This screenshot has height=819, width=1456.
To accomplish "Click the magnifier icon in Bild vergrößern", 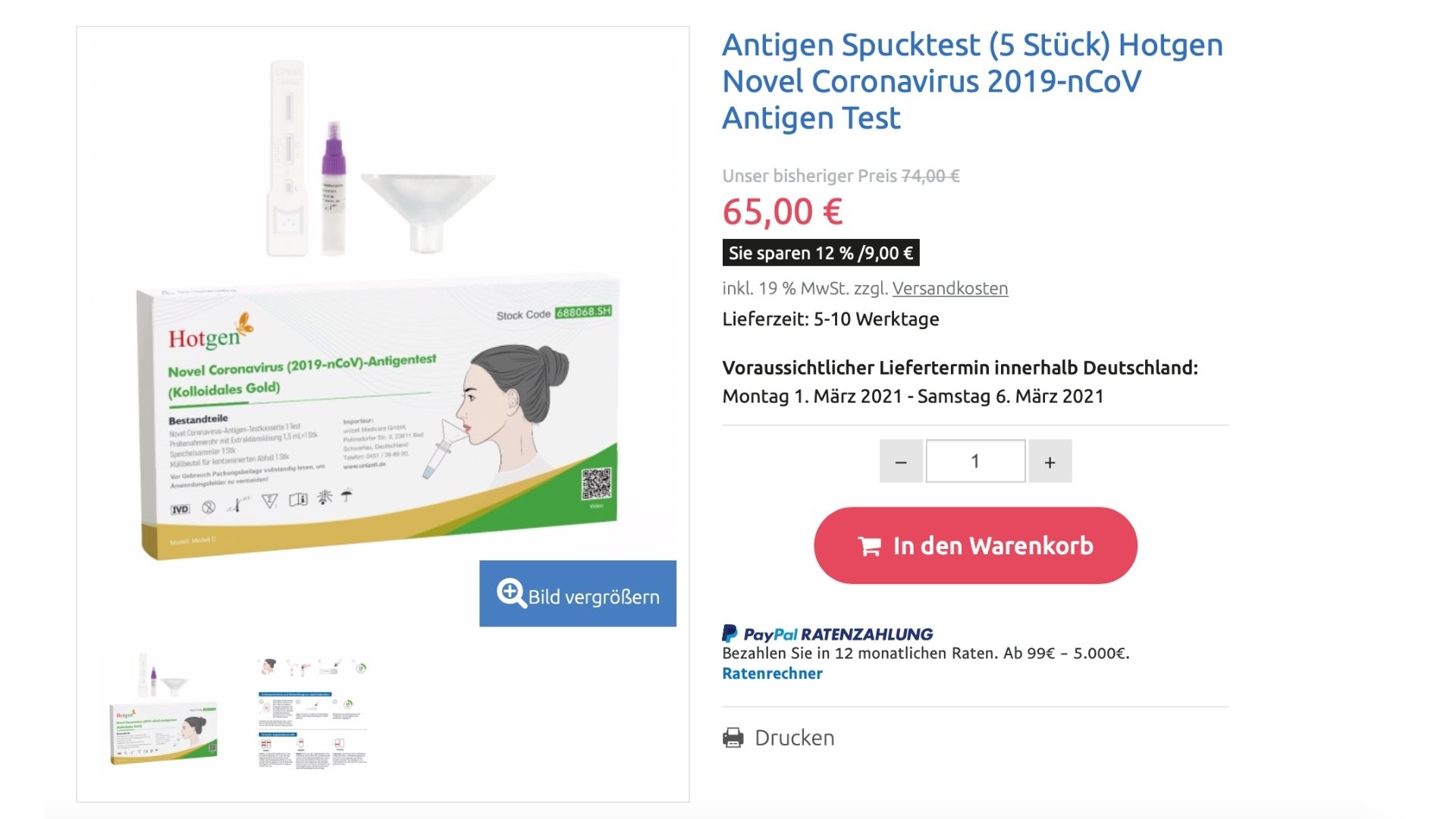I will [x=511, y=593].
